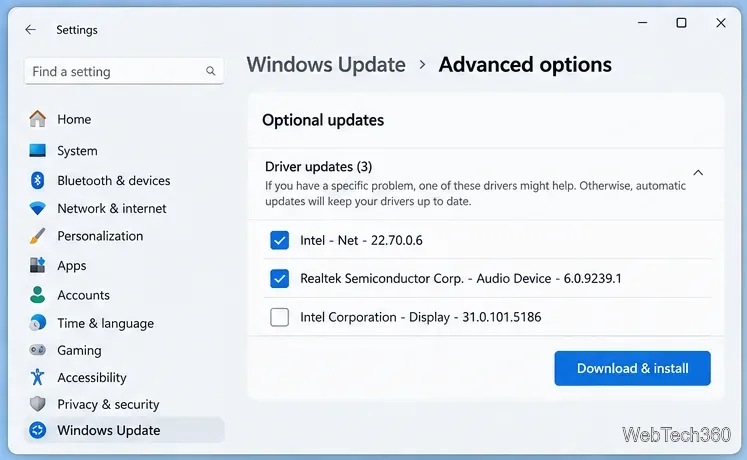
Task: Click the Find a setting search box
Action: coord(124,71)
